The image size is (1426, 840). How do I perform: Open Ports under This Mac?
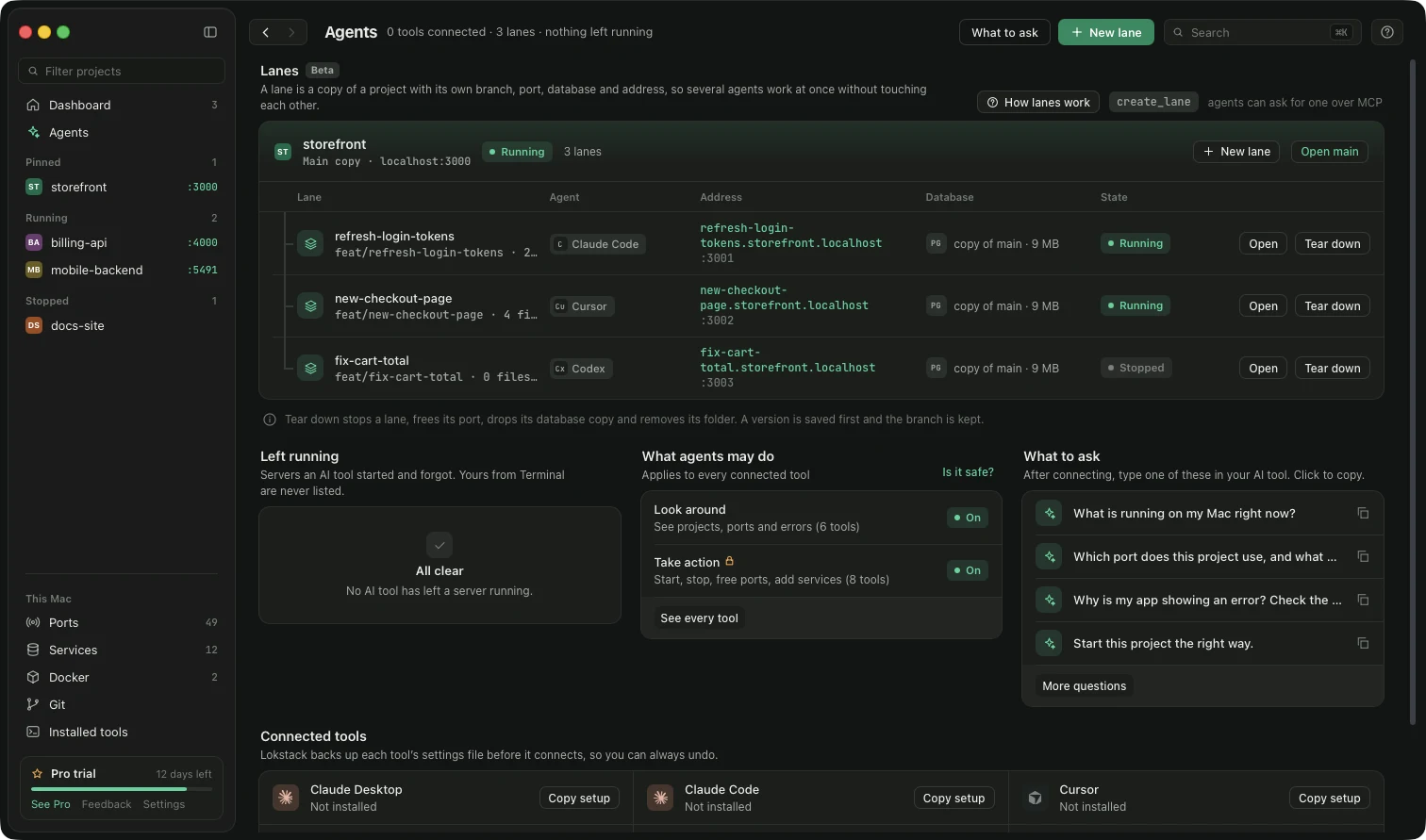point(122,622)
